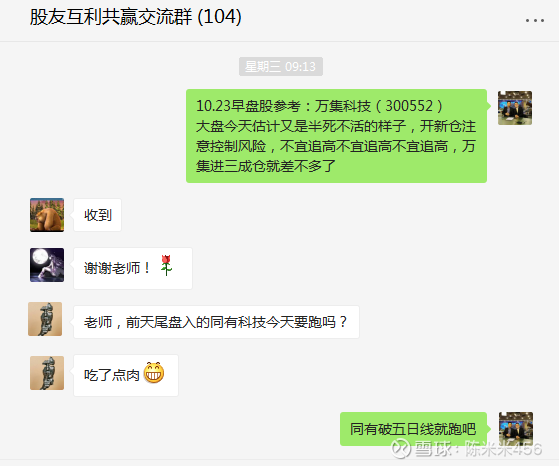Click the bear avatar next to 收到
This screenshot has height=466, width=559.
pyautogui.click(x=47, y=215)
